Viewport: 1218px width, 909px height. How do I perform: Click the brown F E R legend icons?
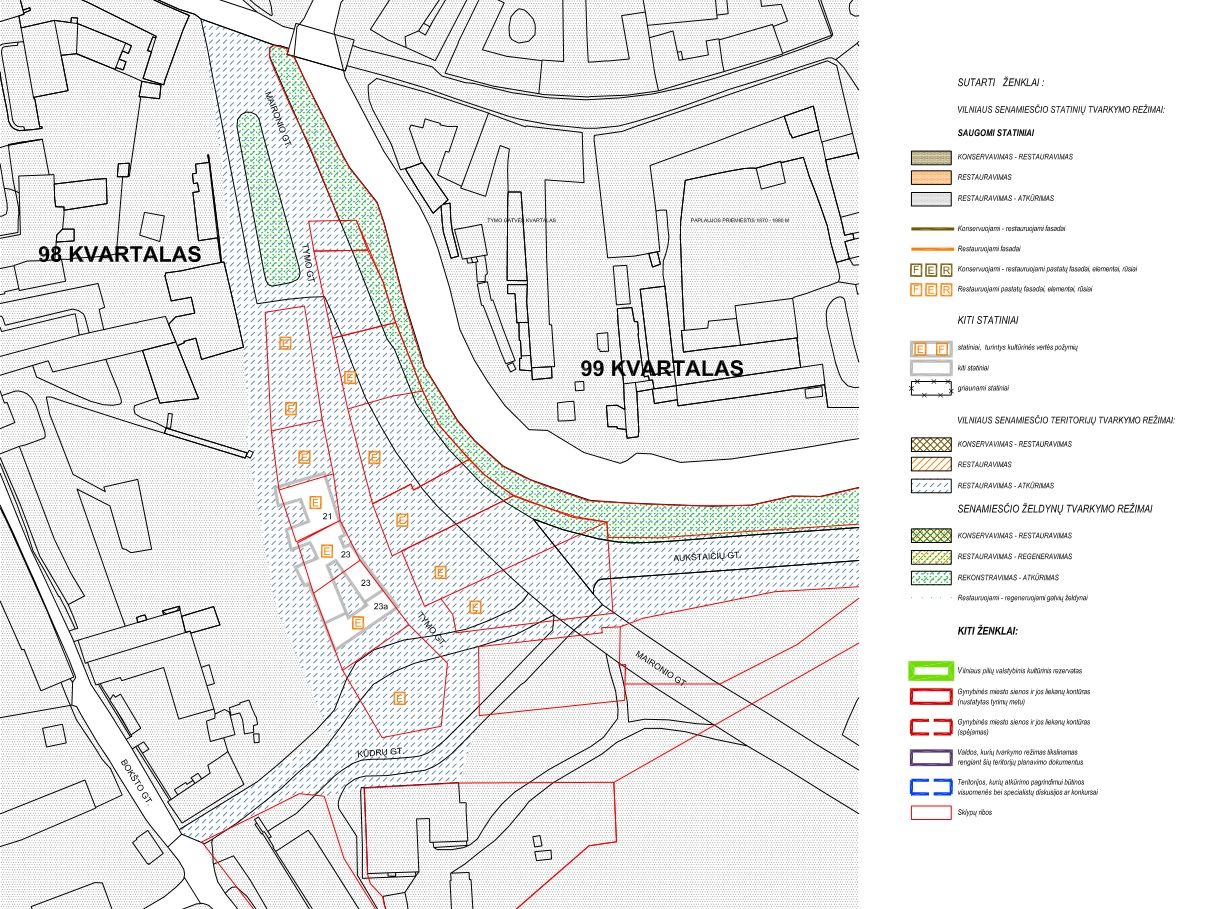point(930,268)
